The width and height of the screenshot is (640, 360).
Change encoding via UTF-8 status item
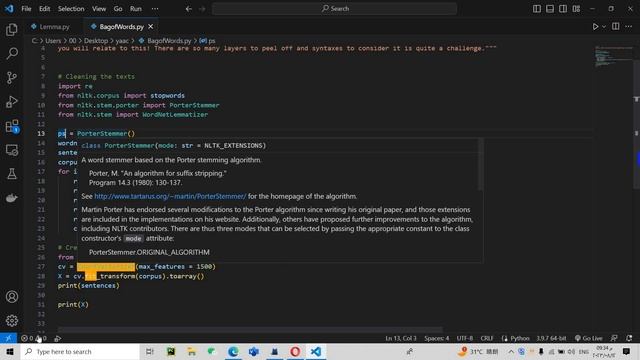click(464, 338)
